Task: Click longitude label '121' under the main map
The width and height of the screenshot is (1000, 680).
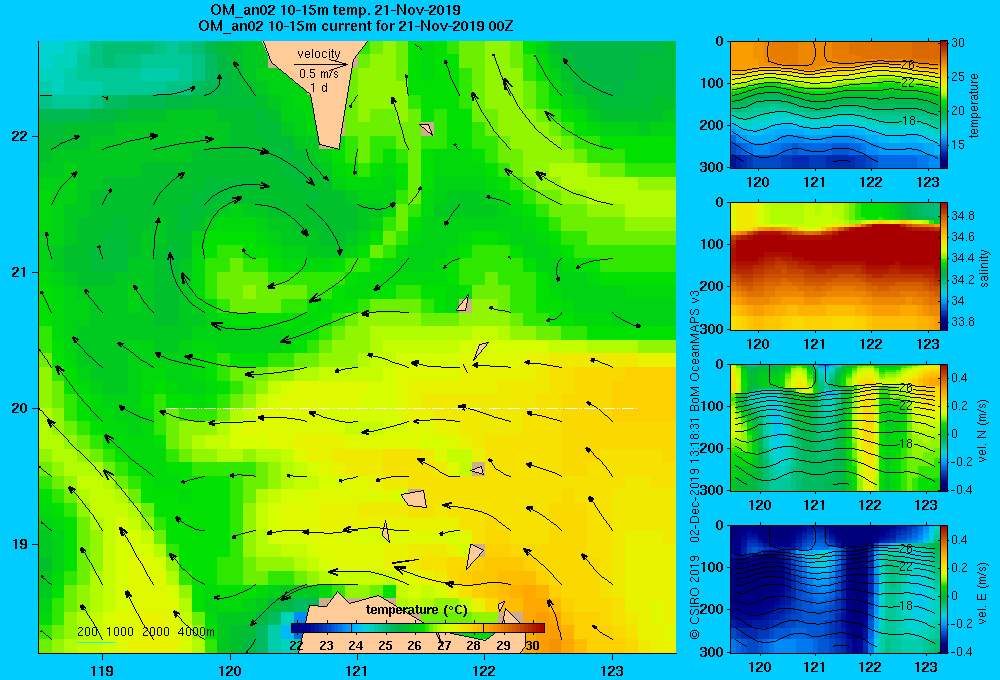Action: coord(357,670)
